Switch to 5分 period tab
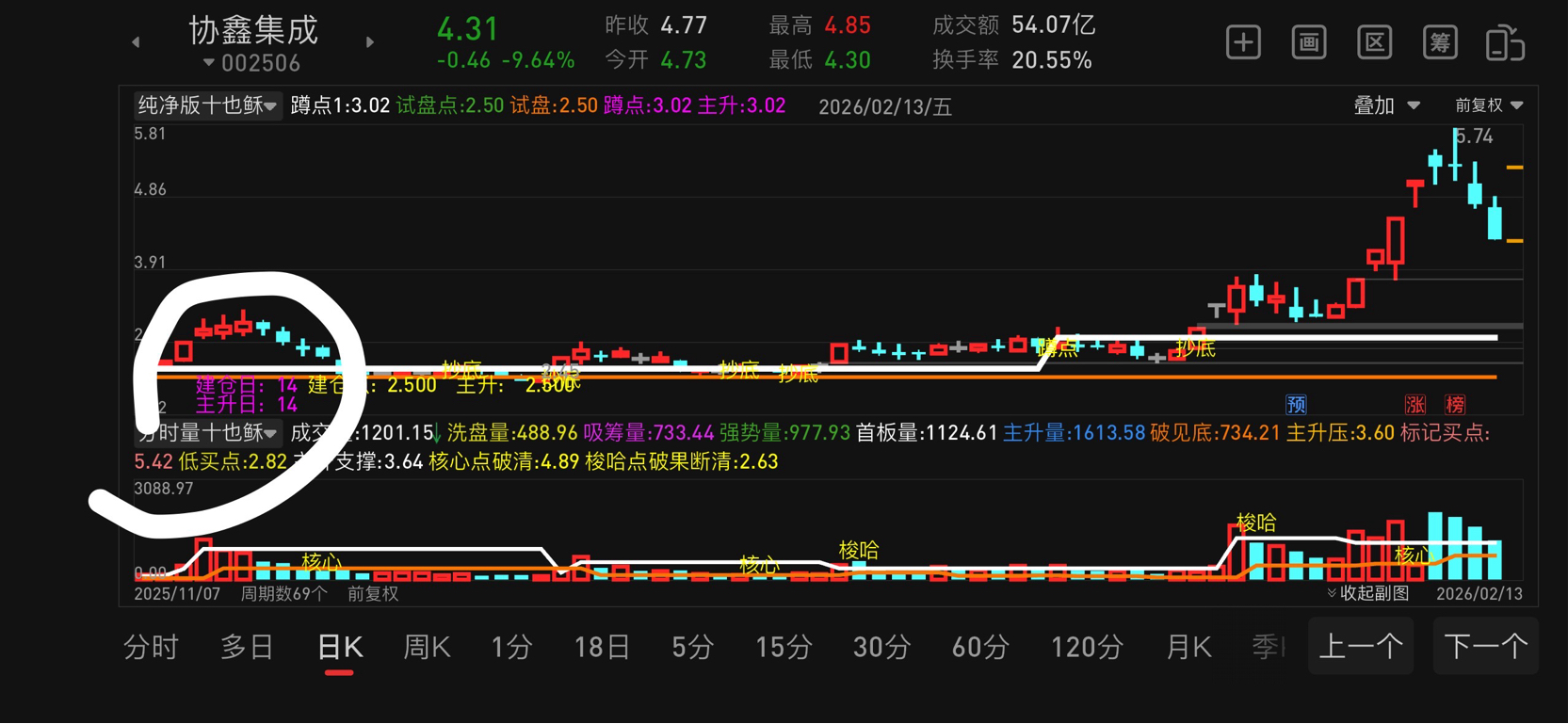The width and height of the screenshot is (1568, 724). [x=692, y=648]
